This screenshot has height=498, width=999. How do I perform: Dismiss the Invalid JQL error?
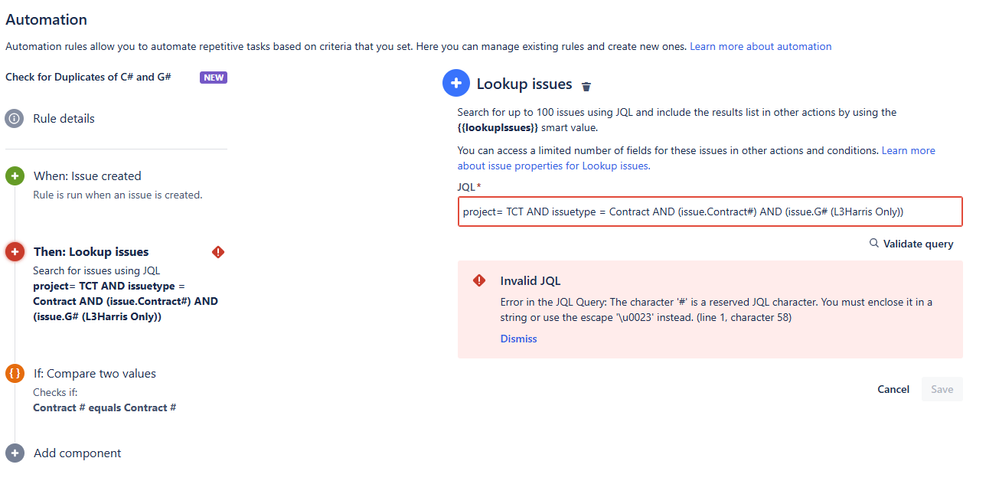(x=519, y=339)
